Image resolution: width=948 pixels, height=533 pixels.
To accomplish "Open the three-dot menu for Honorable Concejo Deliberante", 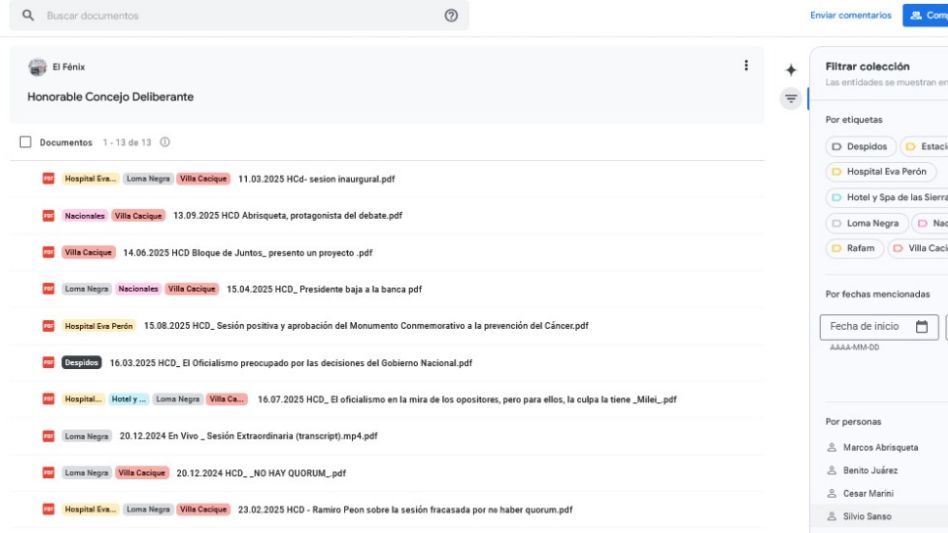I will point(746,66).
